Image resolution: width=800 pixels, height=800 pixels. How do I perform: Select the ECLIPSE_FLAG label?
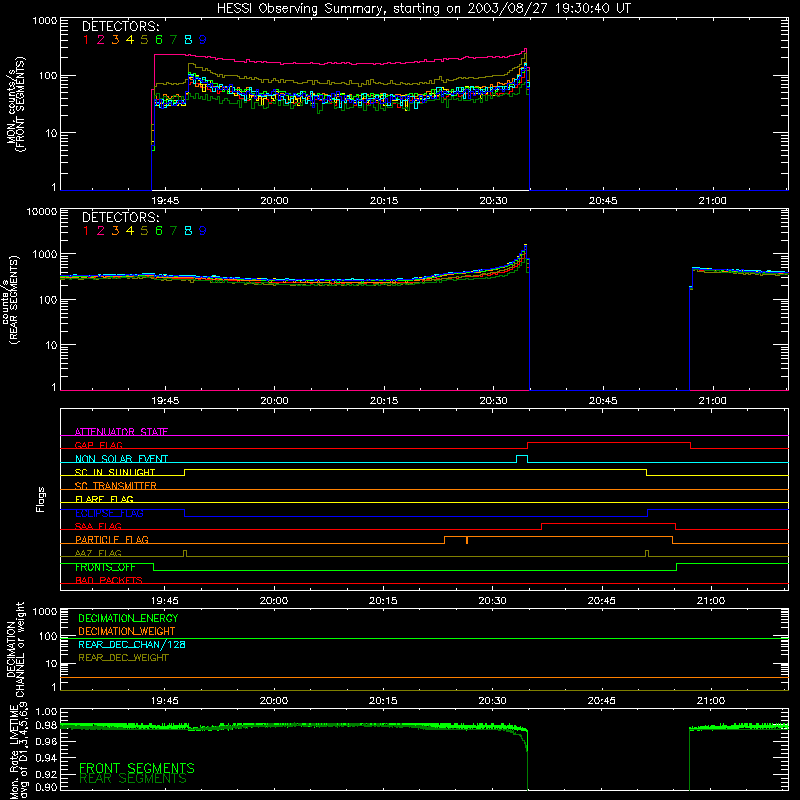(109, 513)
